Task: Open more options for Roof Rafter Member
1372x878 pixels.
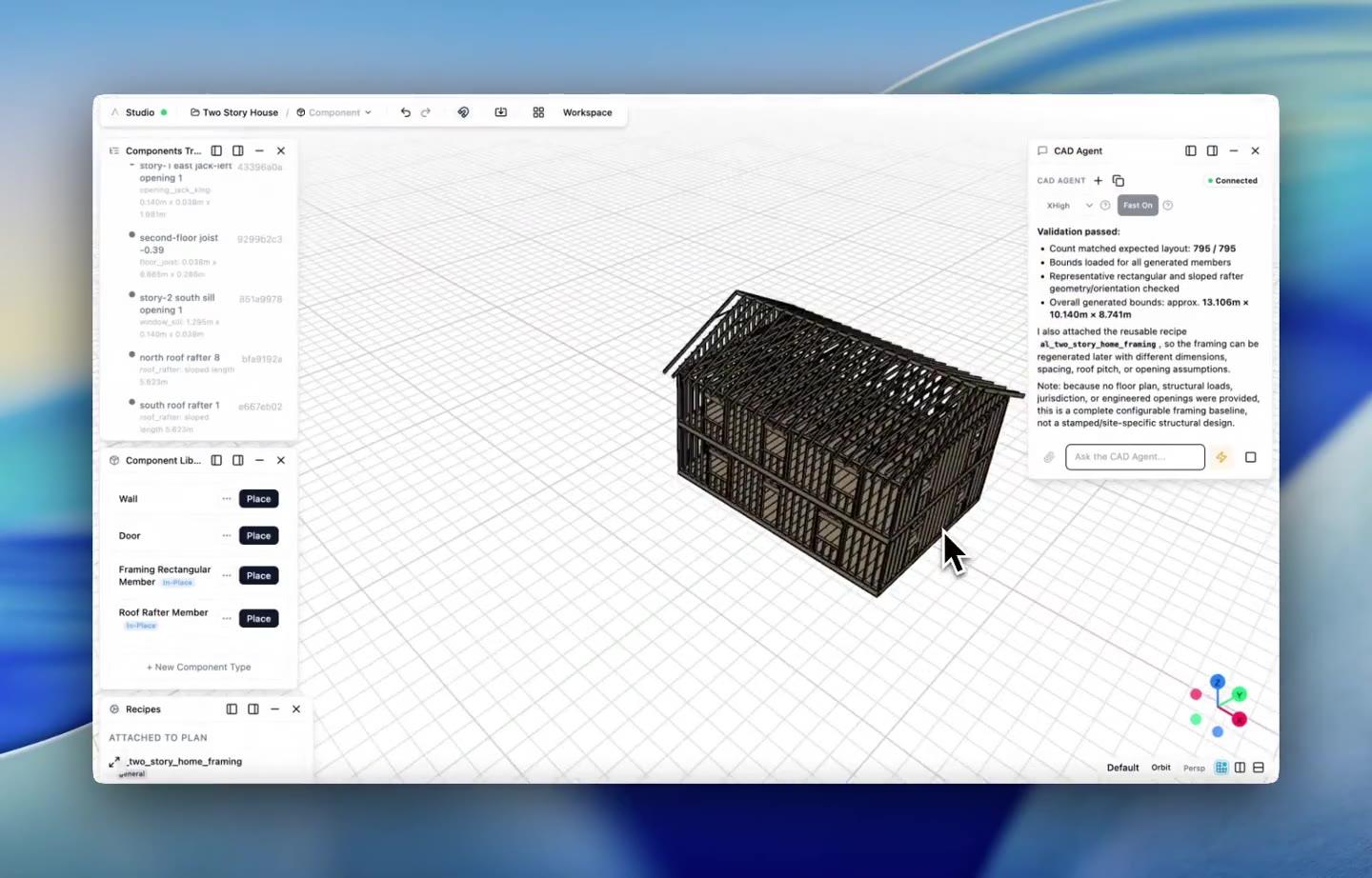Action: 227,619
